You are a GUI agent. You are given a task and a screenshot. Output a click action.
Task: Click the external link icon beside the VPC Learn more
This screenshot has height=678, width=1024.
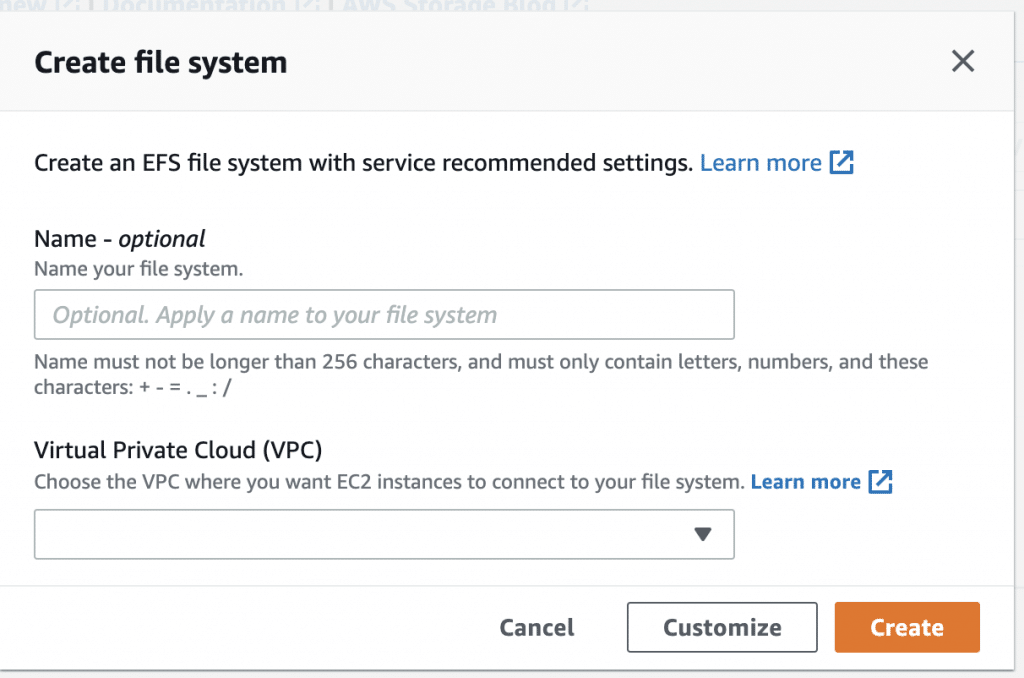tap(881, 482)
